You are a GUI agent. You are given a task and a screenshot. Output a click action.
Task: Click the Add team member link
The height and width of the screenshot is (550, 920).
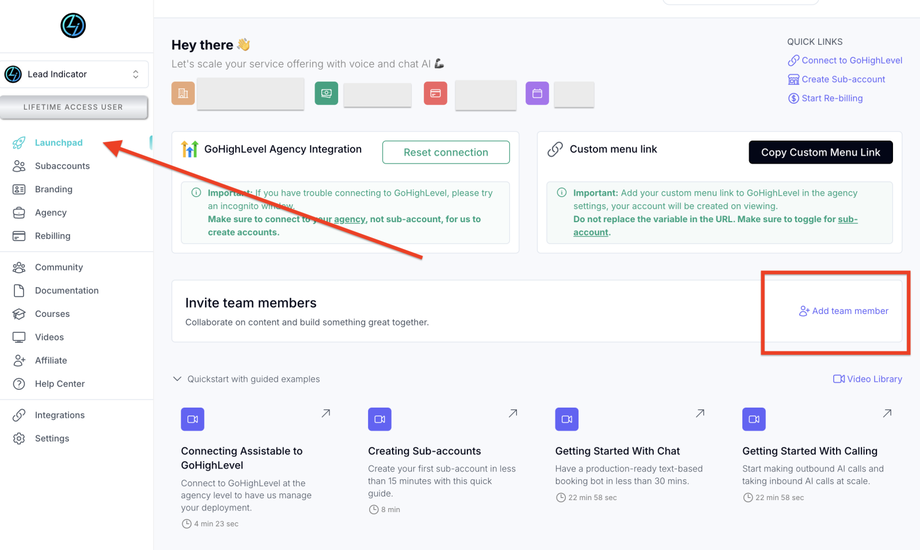[843, 311]
